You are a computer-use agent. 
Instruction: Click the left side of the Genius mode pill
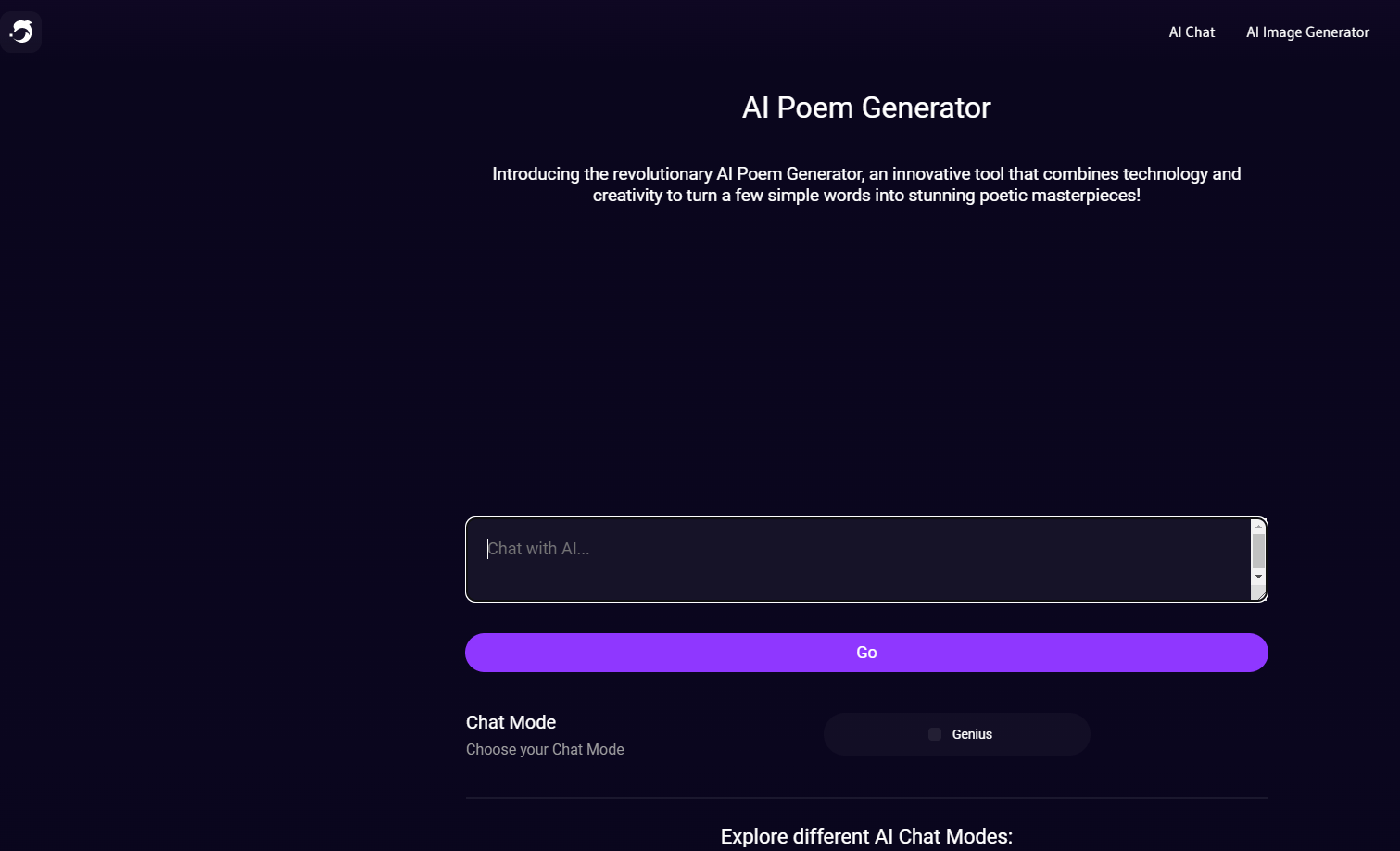click(862, 734)
